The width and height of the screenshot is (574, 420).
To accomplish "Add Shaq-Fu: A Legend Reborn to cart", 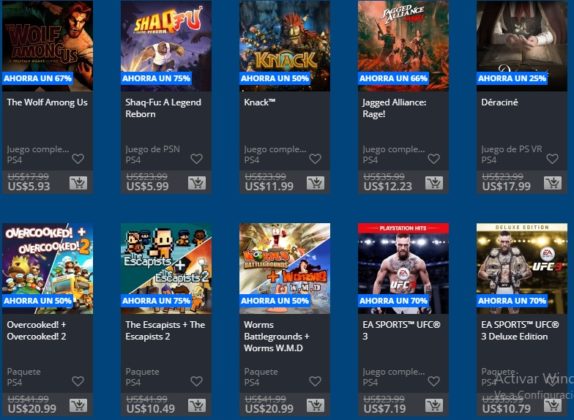I will click(197, 183).
